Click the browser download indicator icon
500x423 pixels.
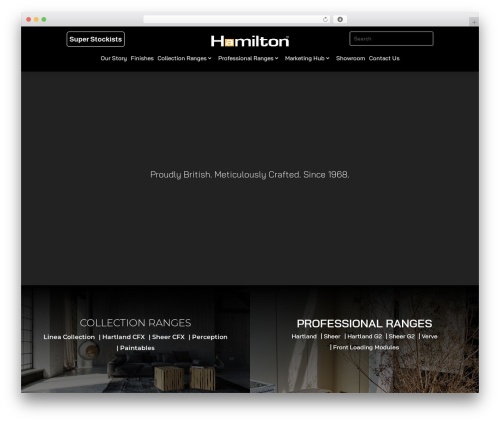click(340, 19)
